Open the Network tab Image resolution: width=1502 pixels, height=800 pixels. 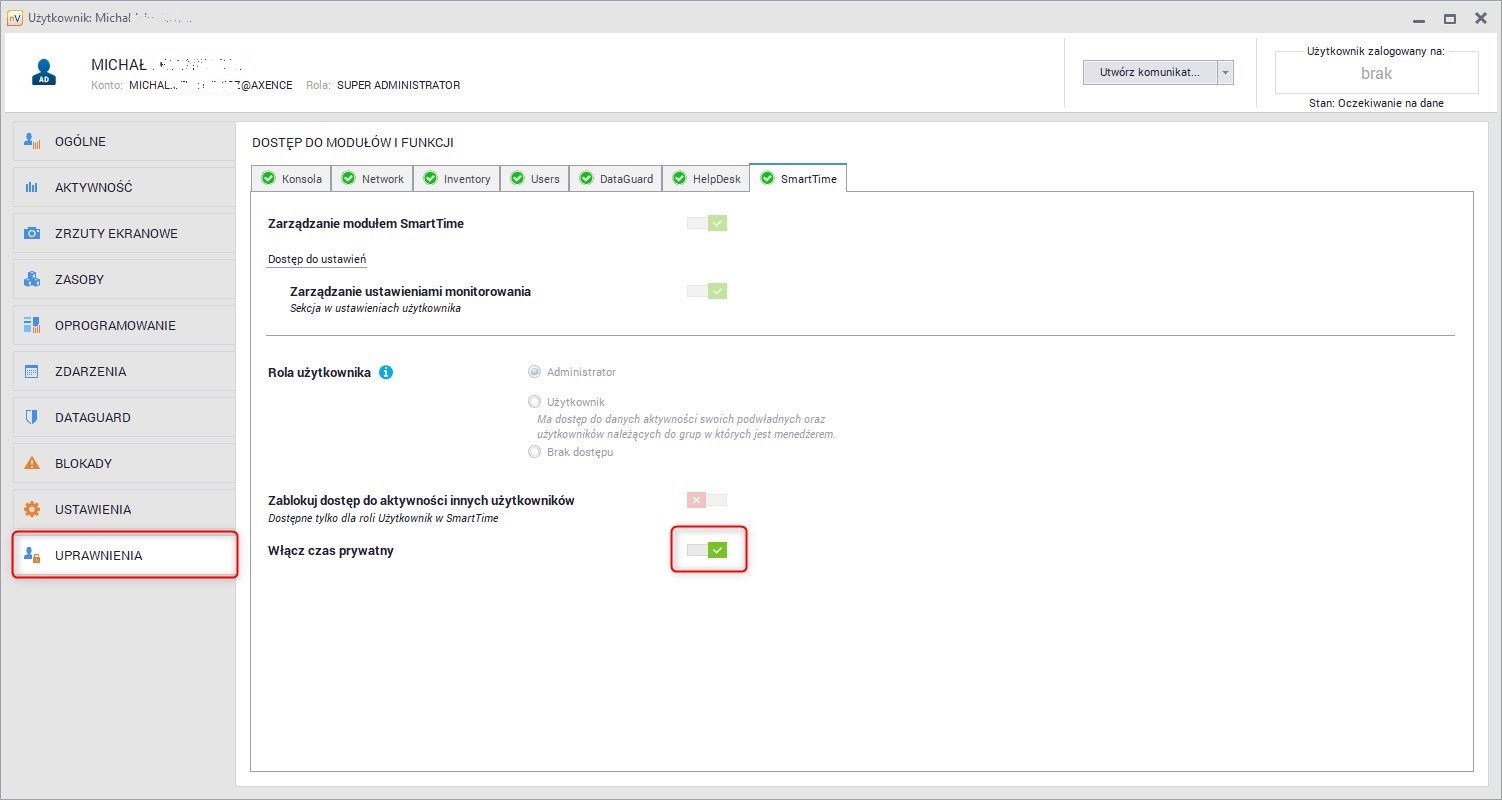coord(372,179)
